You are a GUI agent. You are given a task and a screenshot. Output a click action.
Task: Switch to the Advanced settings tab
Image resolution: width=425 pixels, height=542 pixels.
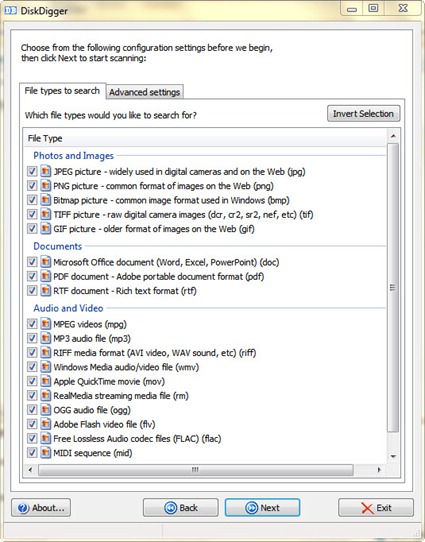point(144,92)
